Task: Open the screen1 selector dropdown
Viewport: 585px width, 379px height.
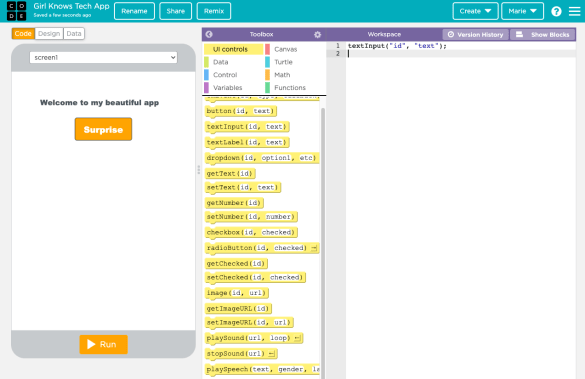Action: click(x=103, y=57)
